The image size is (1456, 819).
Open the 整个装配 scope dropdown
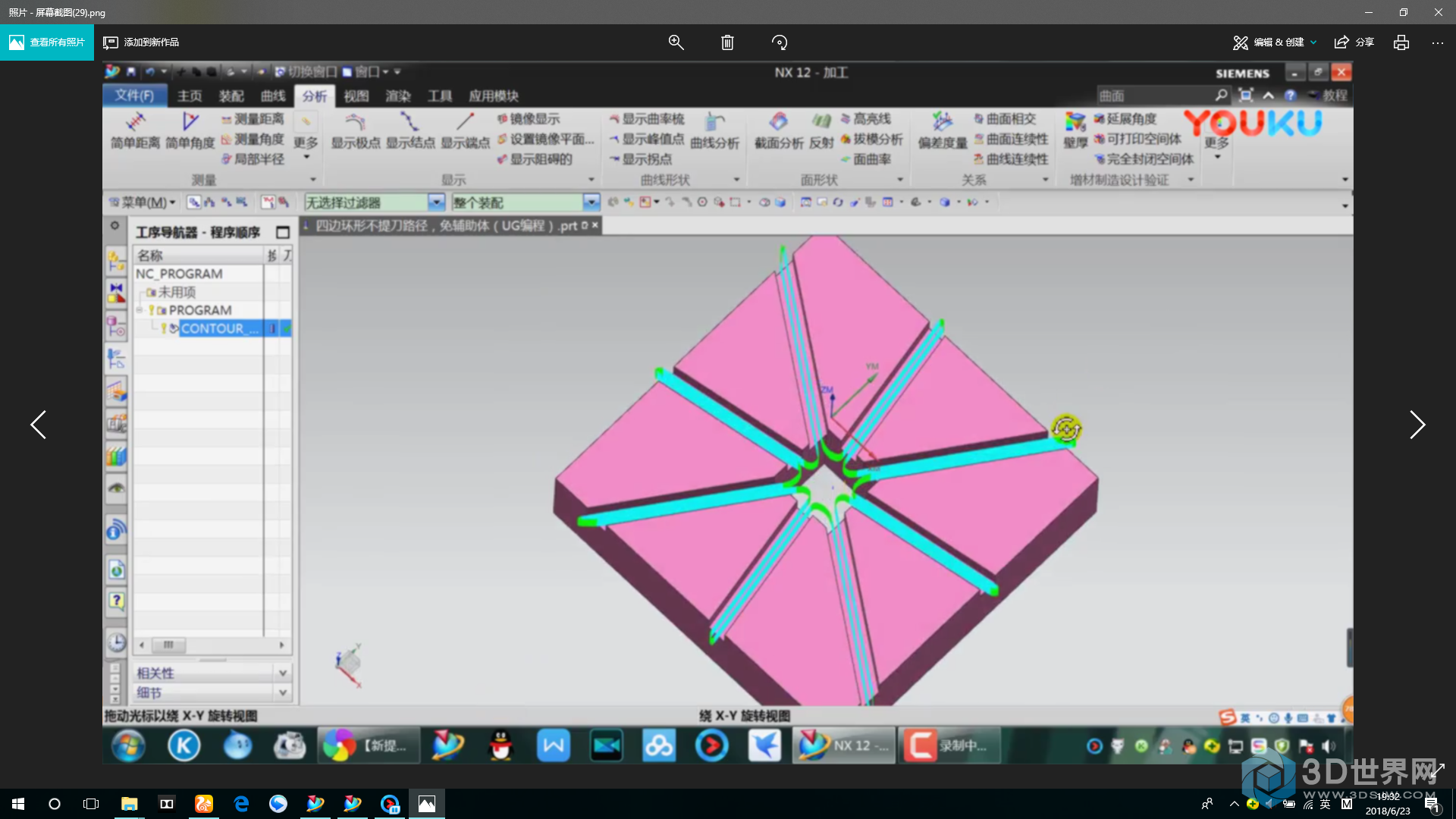(591, 202)
